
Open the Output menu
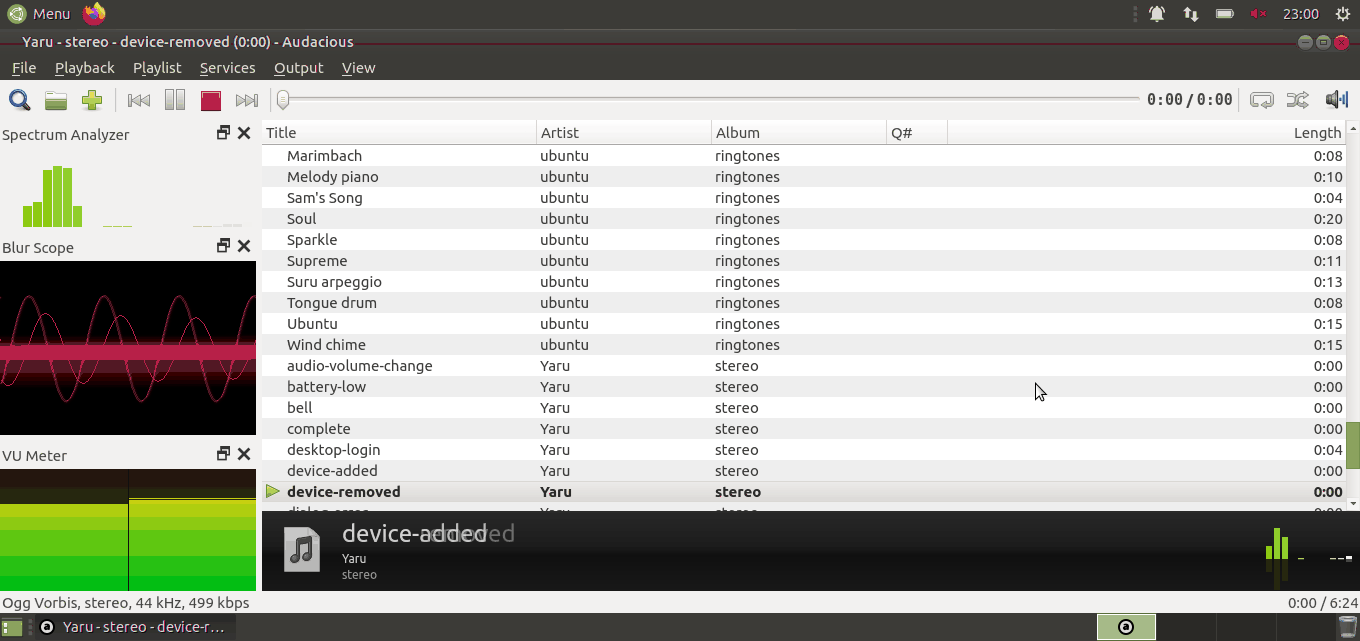click(x=298, y=68)
